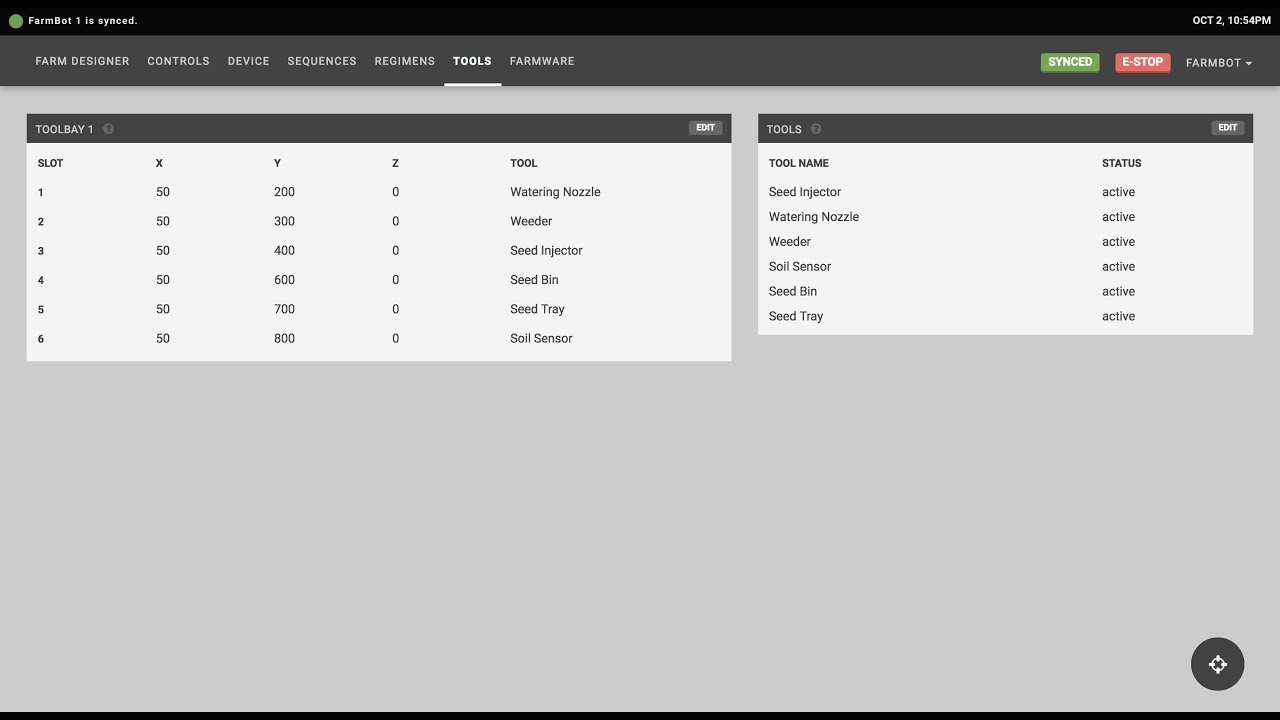Go to the Device tab
Screen dimensions: 1280x720
(x=248, y=61)
